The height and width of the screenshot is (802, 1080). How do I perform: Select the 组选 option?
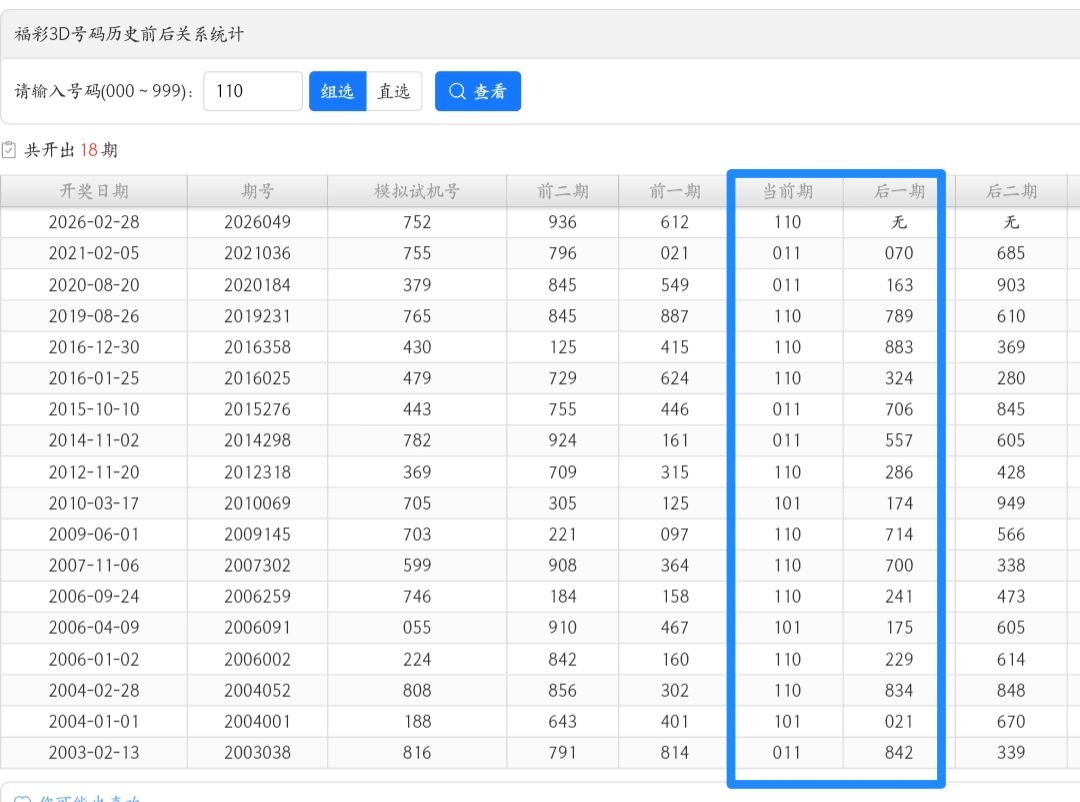coord(337,91)
